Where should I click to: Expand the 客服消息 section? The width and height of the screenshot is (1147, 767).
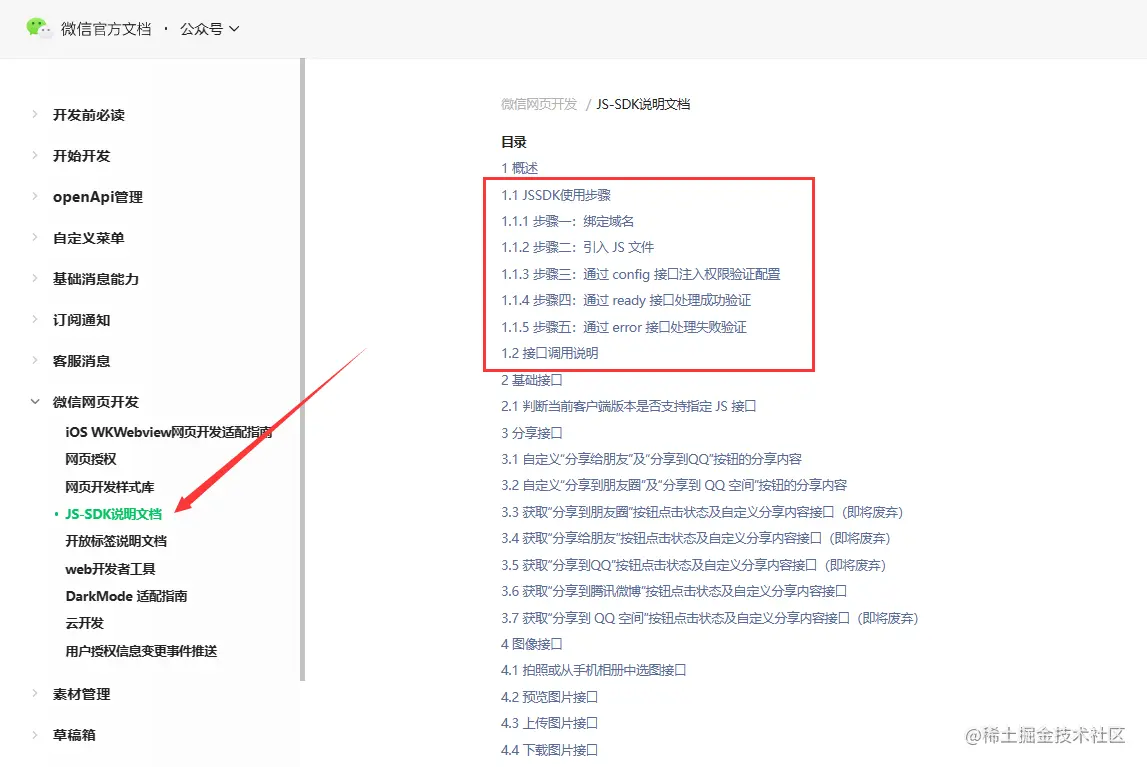[x=81, y=360]
